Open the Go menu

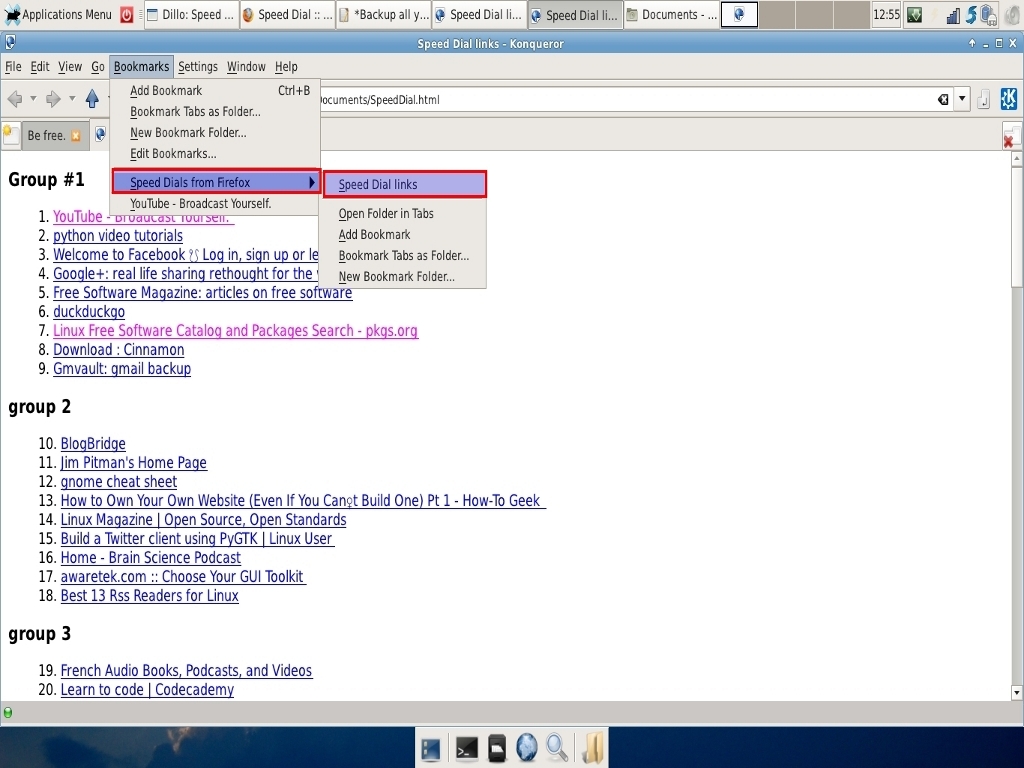pyautogui.click(x=98, y=67)
